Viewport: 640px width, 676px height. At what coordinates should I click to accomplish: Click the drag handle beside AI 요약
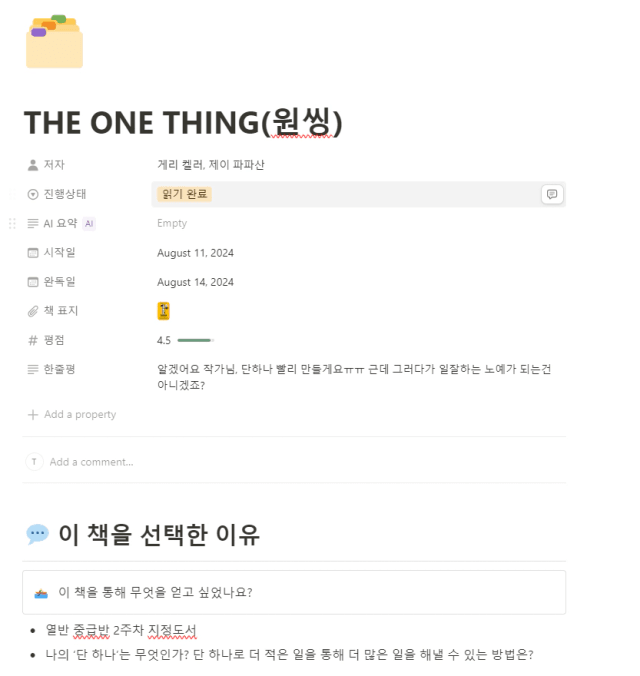[x=12, y=223]
